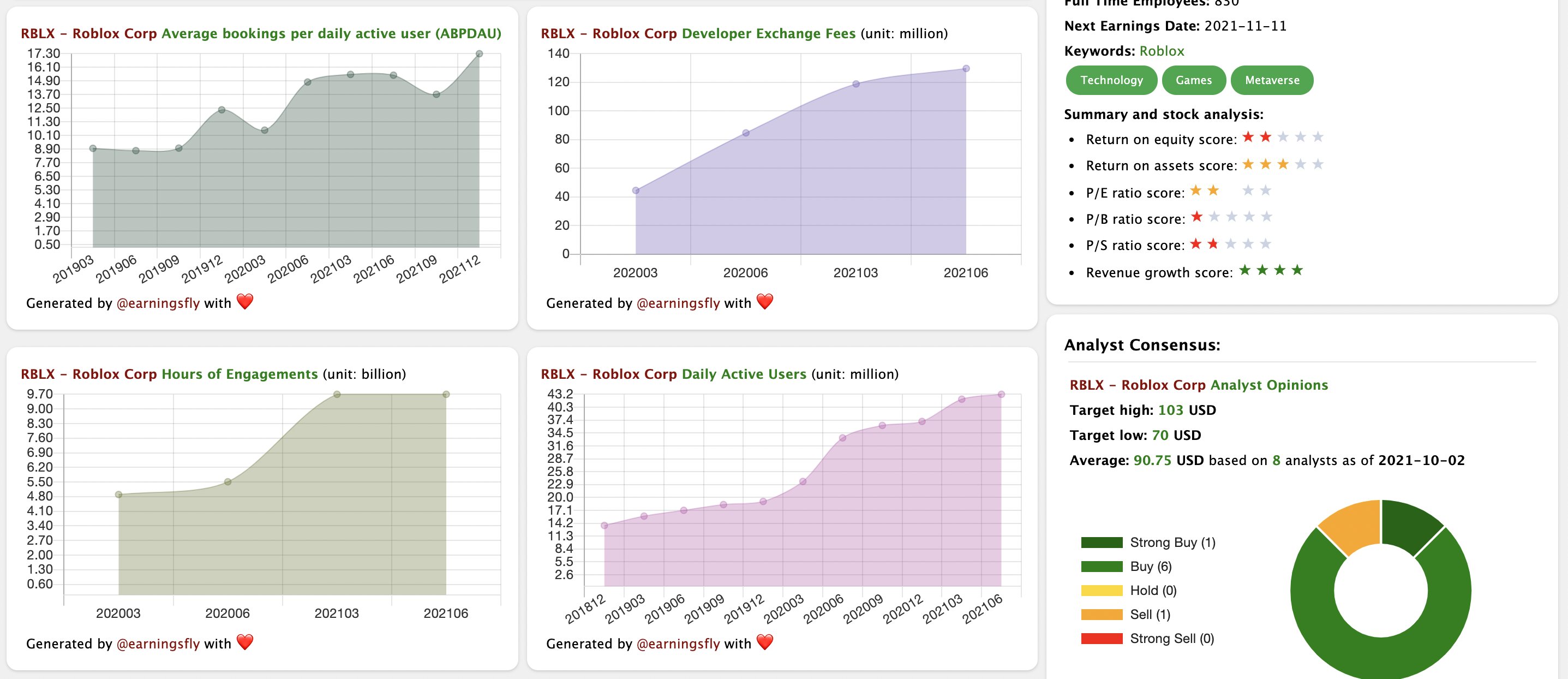The image size is (1568, 679).
Task: Click 202106 data point on Daily Active Users chart
Action: point(1001,395)
